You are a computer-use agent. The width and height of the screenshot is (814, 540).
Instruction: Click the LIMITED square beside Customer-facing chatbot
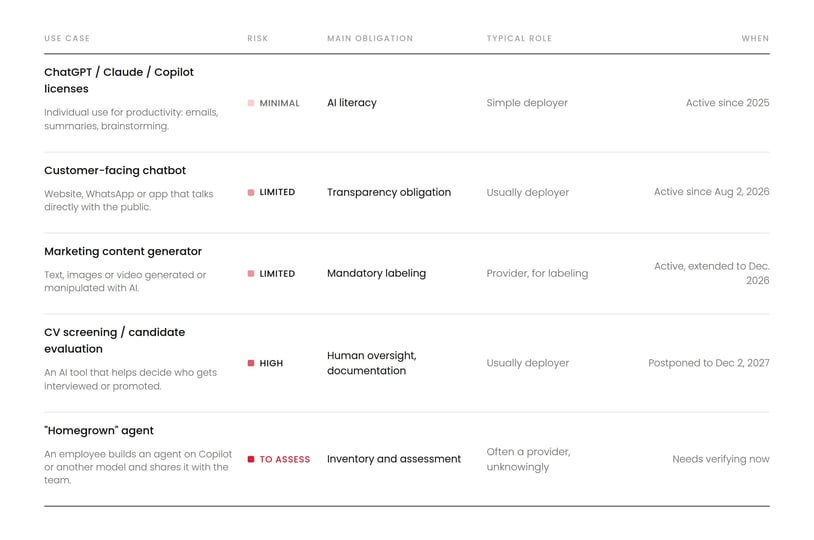click(x=251, y=192)
